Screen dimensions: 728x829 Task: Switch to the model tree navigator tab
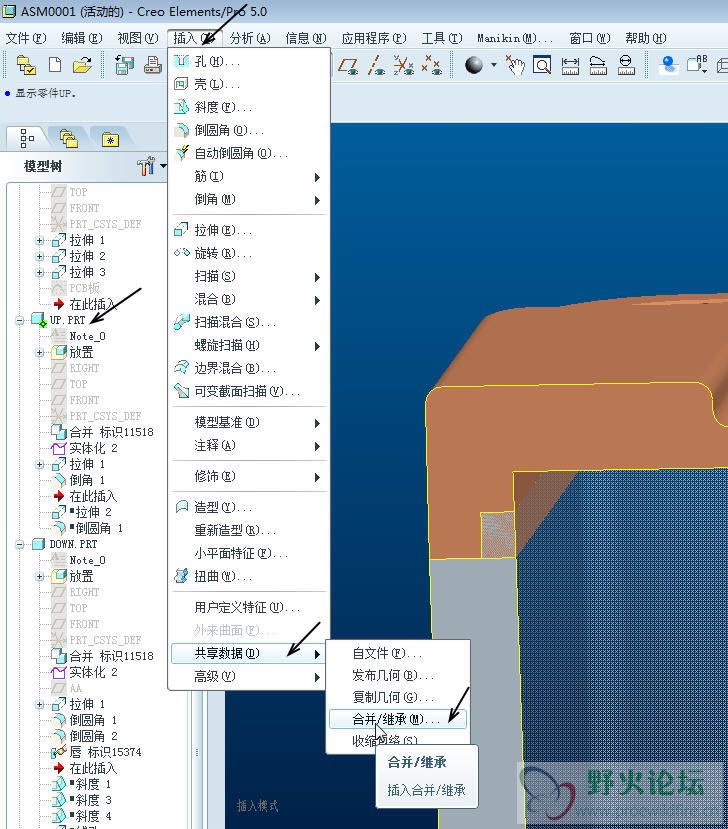point(27,139)
